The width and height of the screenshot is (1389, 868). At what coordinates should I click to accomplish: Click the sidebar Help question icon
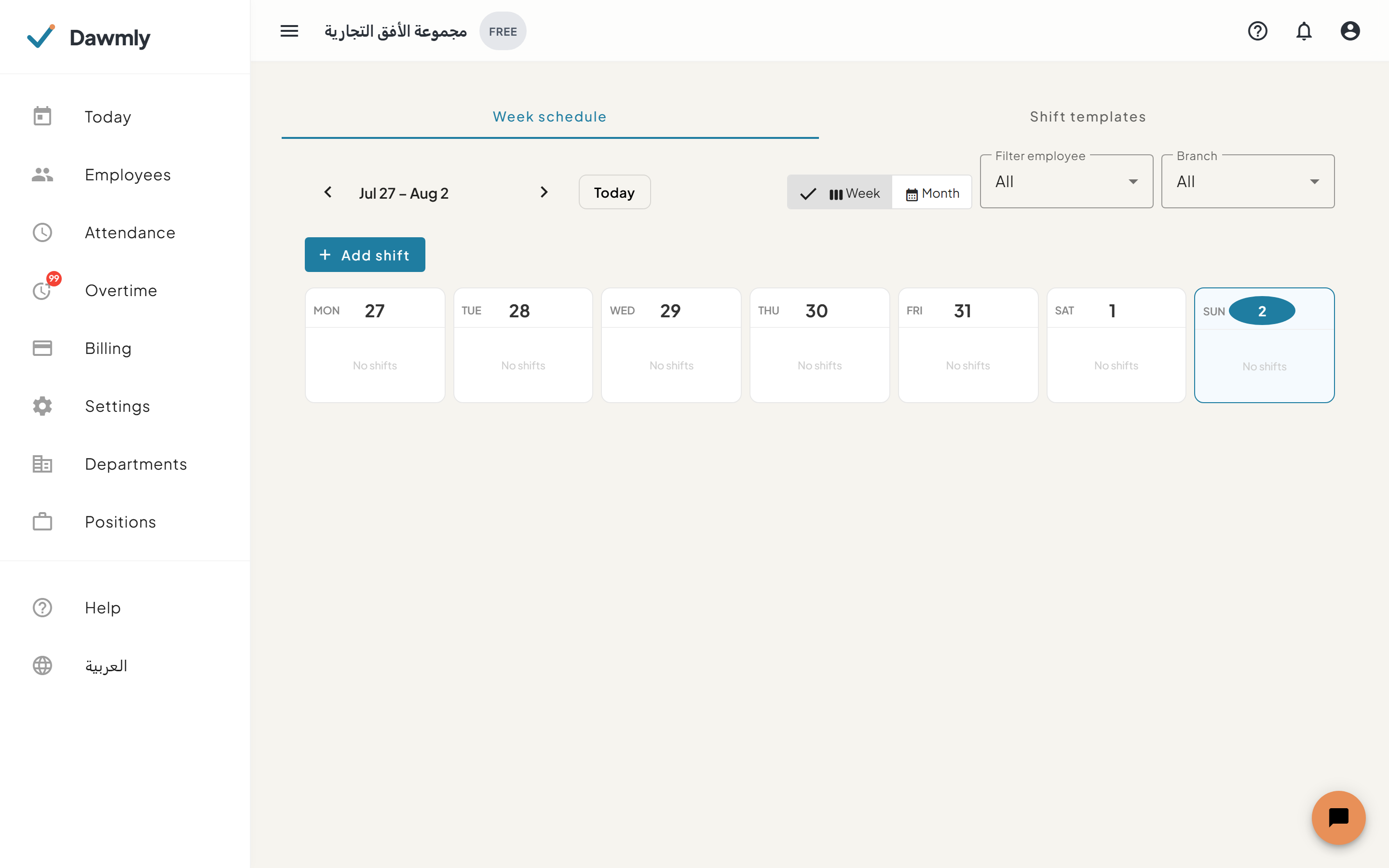pyautogui.click(x=42, y=608)
